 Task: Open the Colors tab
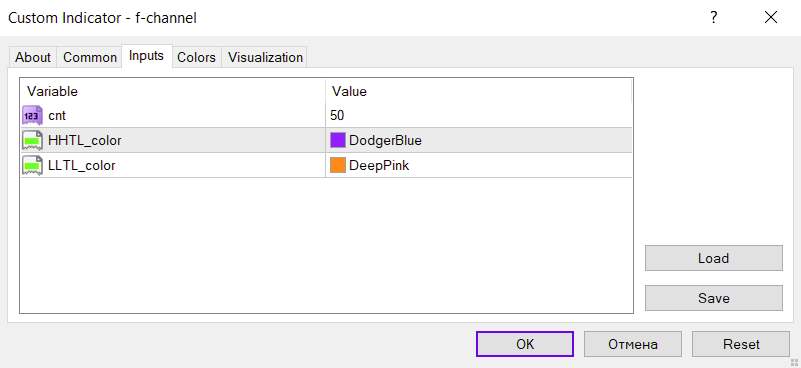pos(196,57)
